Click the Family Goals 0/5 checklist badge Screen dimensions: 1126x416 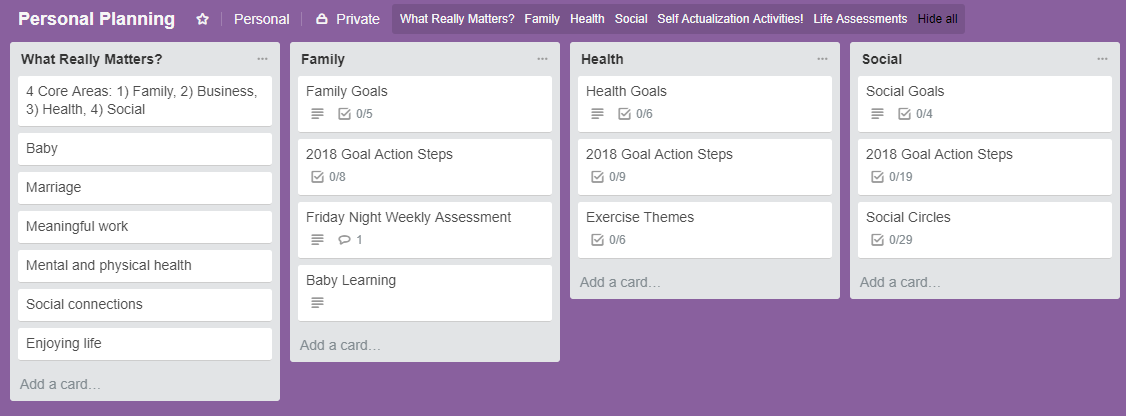click(x=355, y=114)
